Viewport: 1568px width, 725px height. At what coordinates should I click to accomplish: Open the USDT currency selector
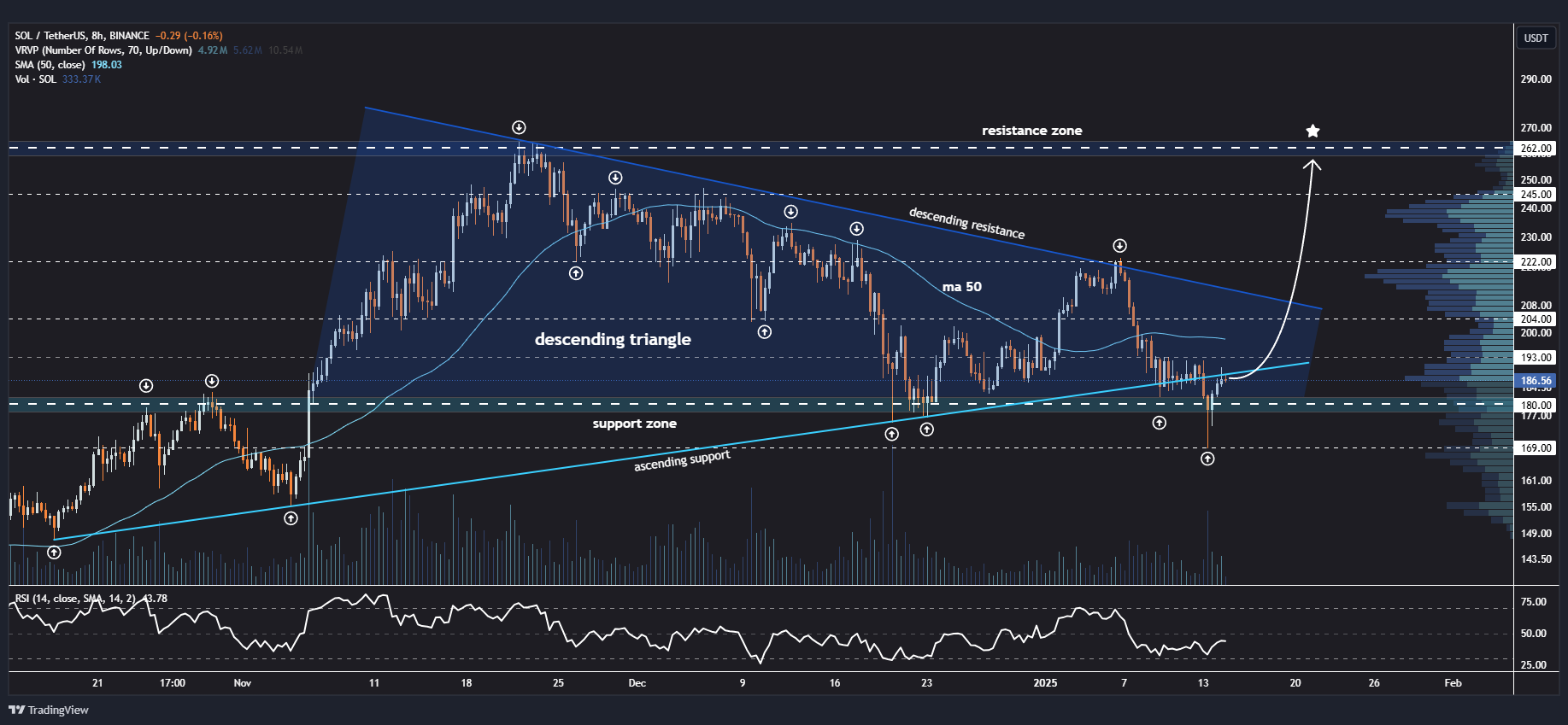(1536, 38)
